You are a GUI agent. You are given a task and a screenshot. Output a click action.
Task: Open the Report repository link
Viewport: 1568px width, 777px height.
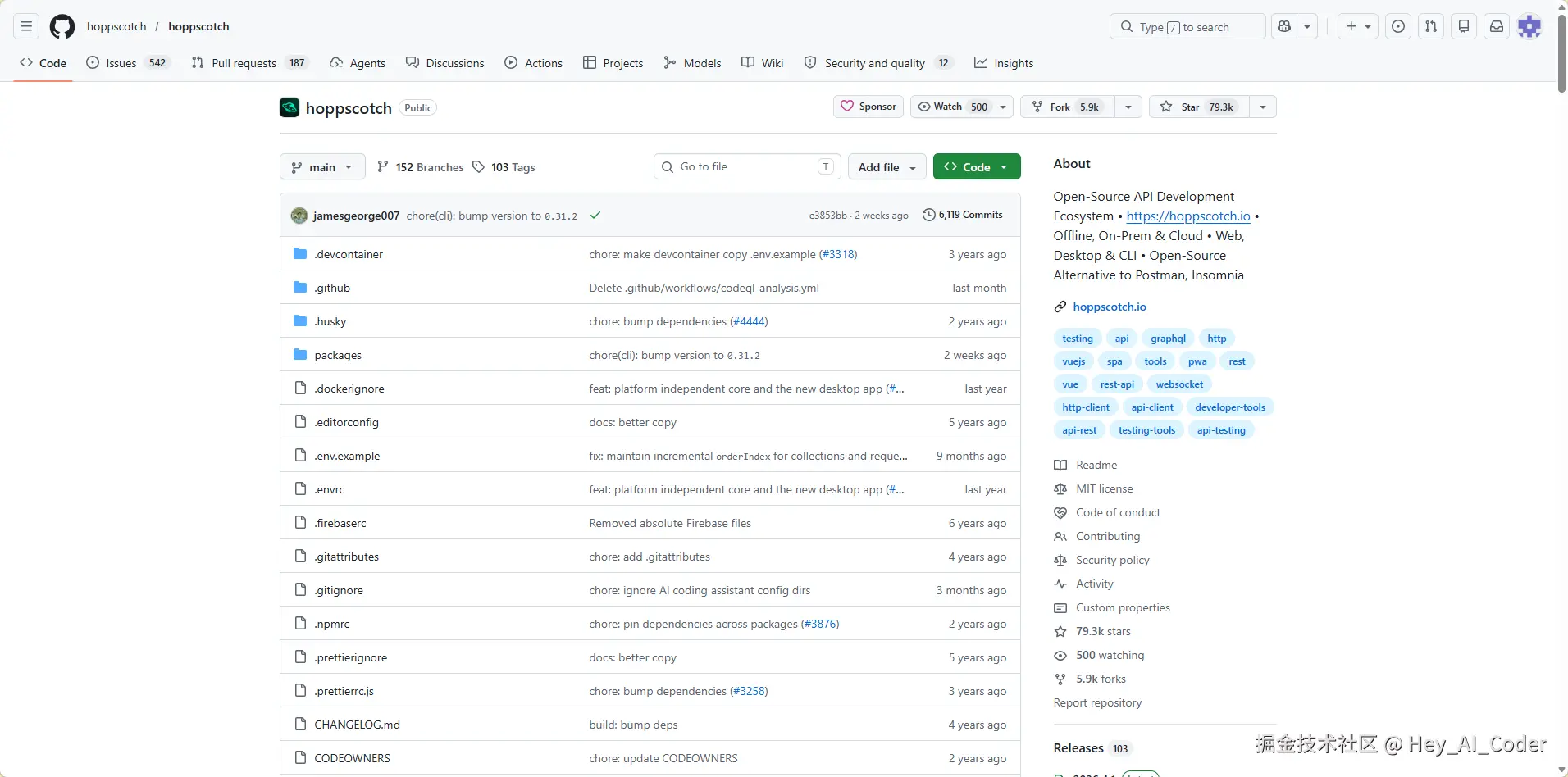pos(1097,702)
